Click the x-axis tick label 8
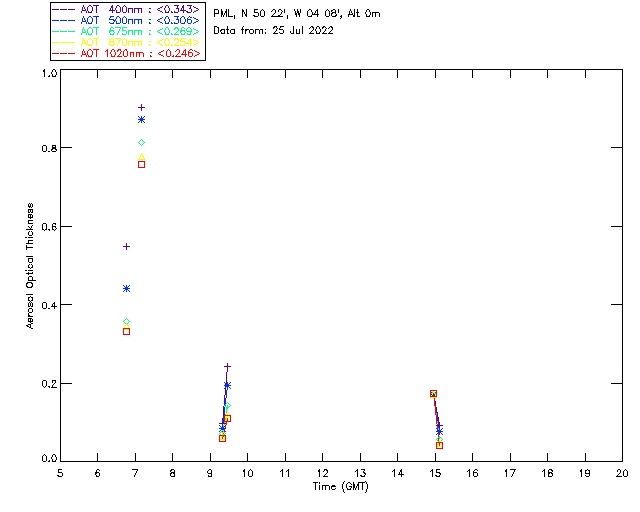 click(x=173, y=473)
